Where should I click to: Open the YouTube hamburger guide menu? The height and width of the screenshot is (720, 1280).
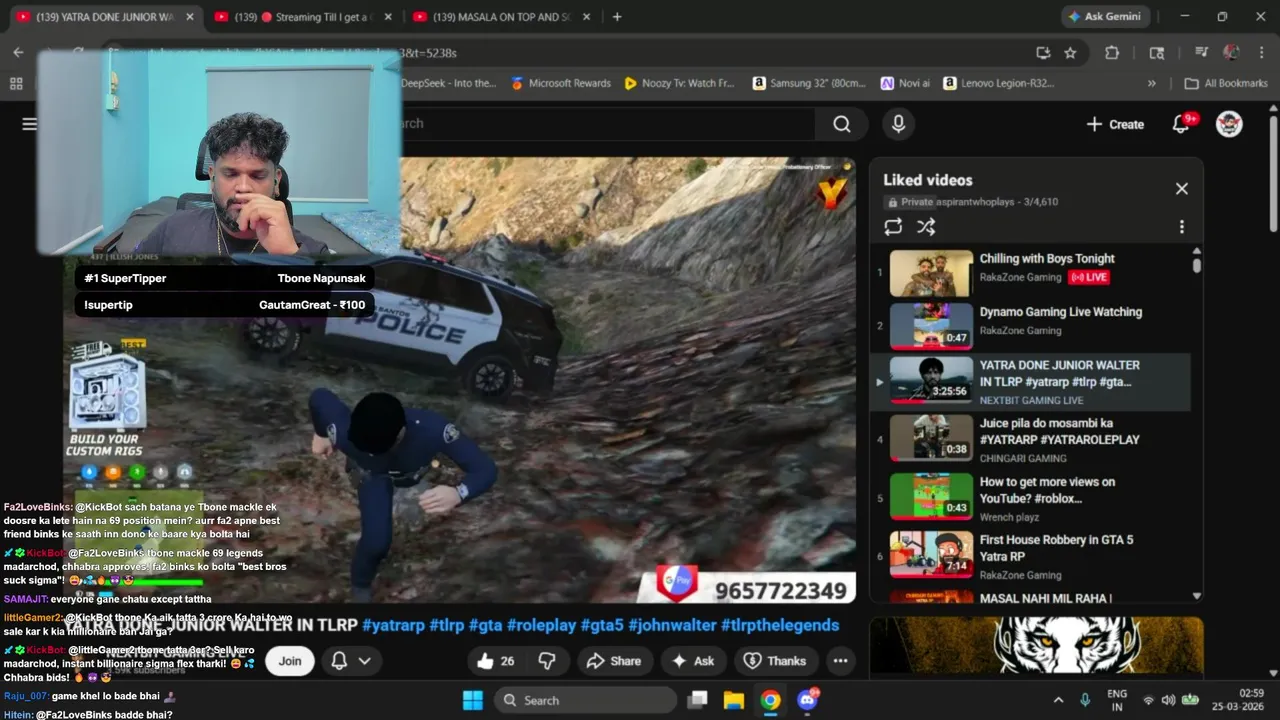pos(29,124)
